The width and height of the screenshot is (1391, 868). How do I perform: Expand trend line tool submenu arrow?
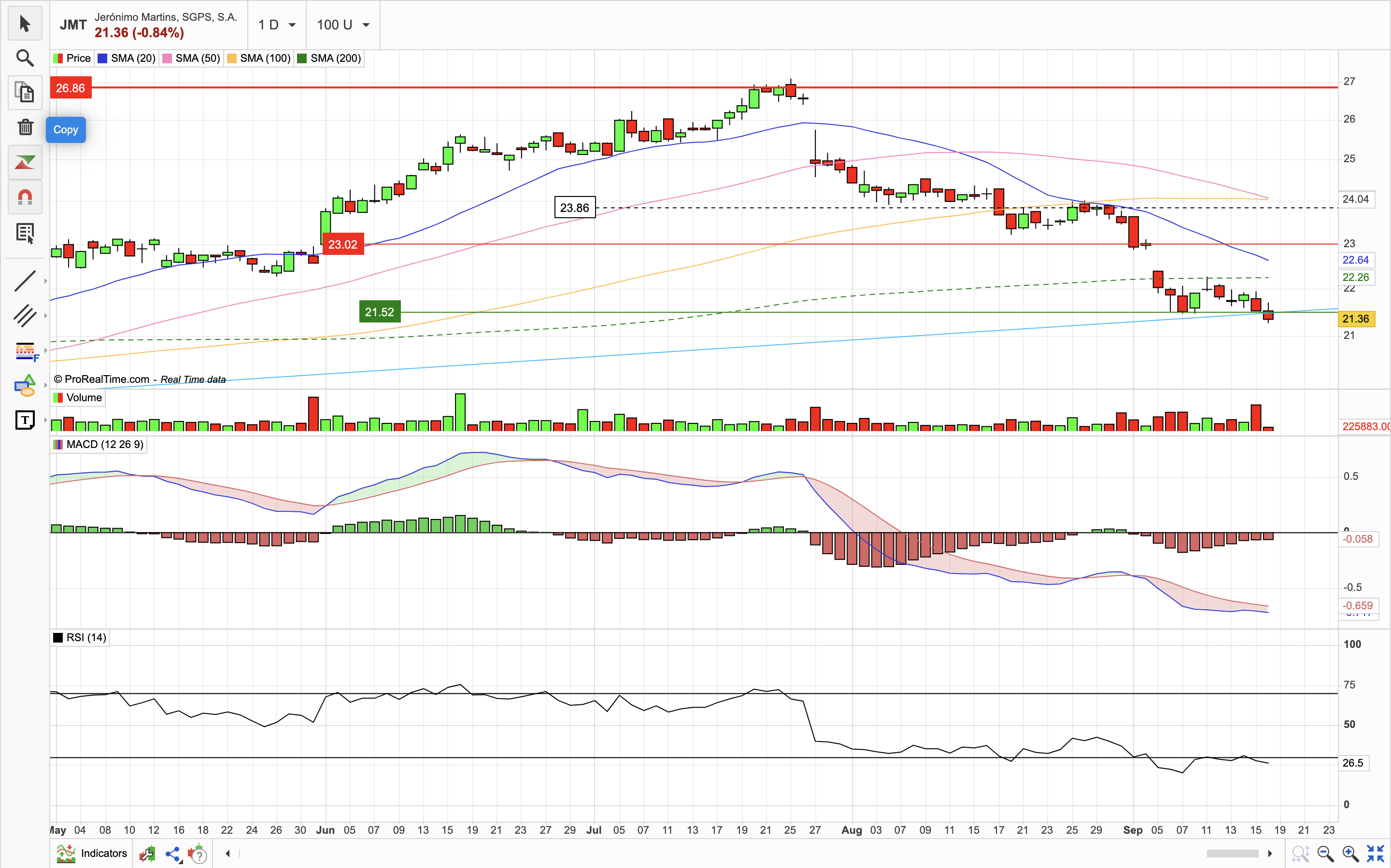tap(45, 280)
